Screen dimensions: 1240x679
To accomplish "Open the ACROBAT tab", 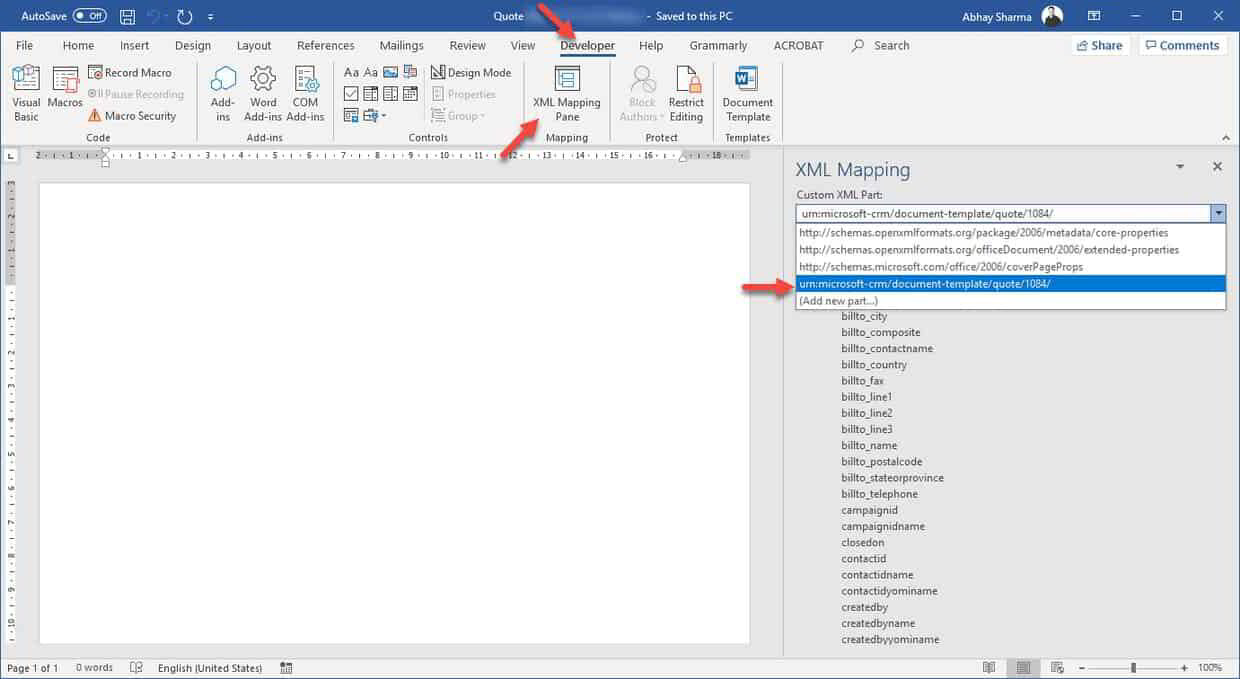I will (800, 45).
